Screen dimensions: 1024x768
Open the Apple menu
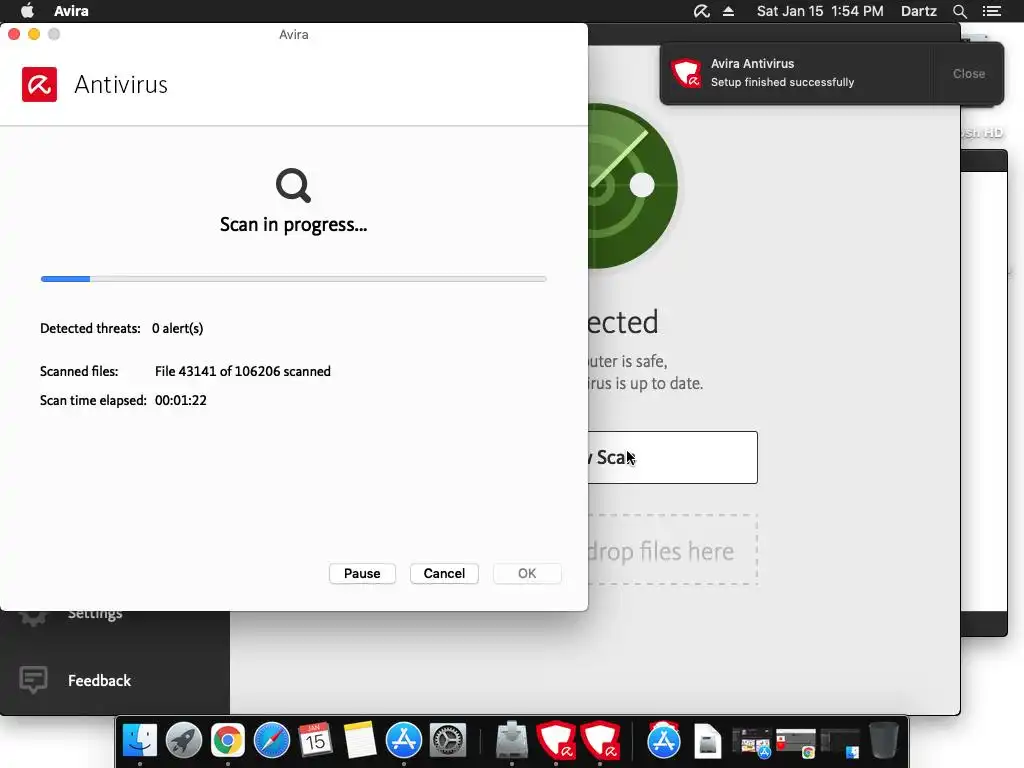pos(27,11)
